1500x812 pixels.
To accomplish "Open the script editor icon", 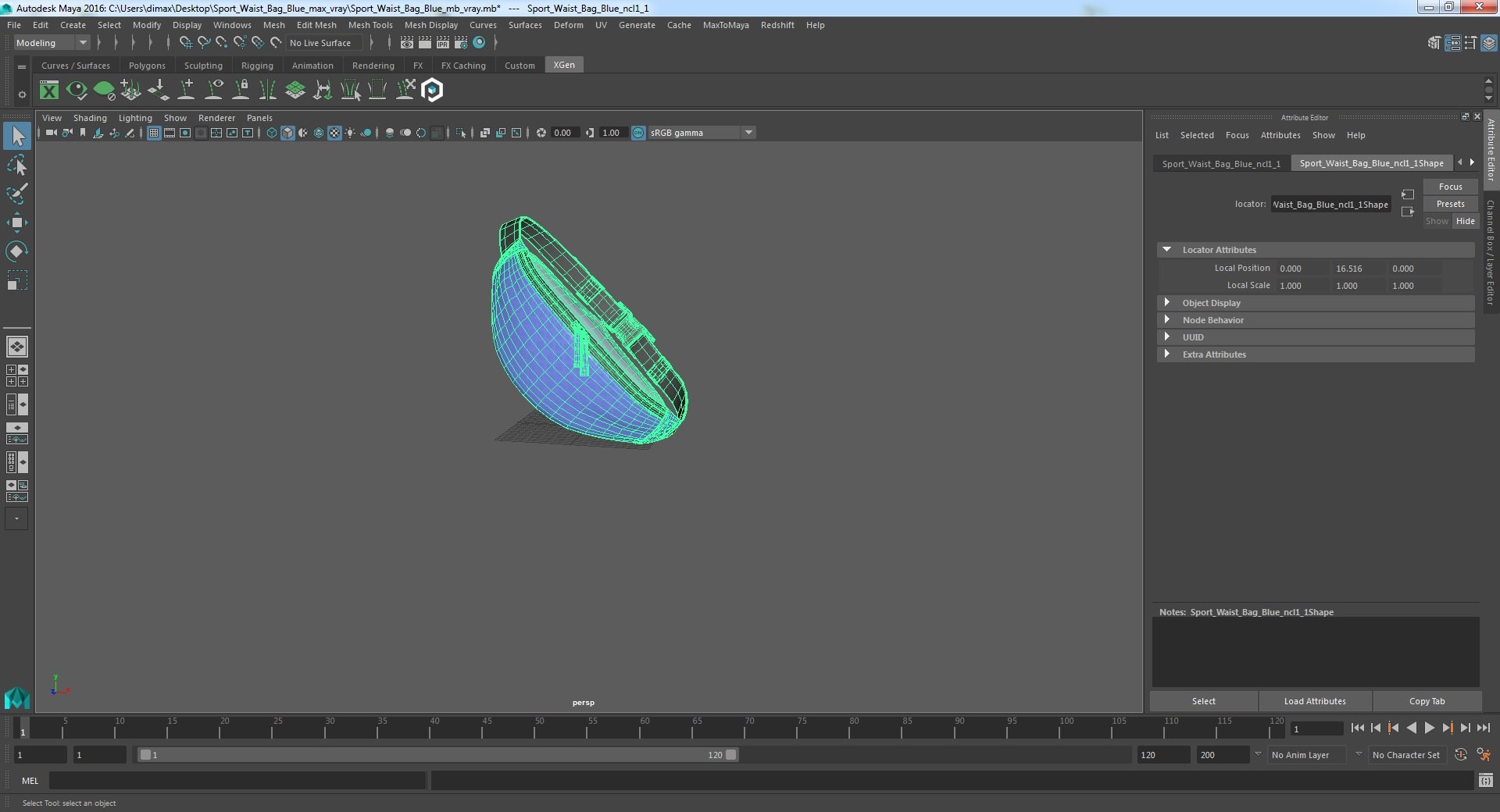I will (x=1485, y=780).
